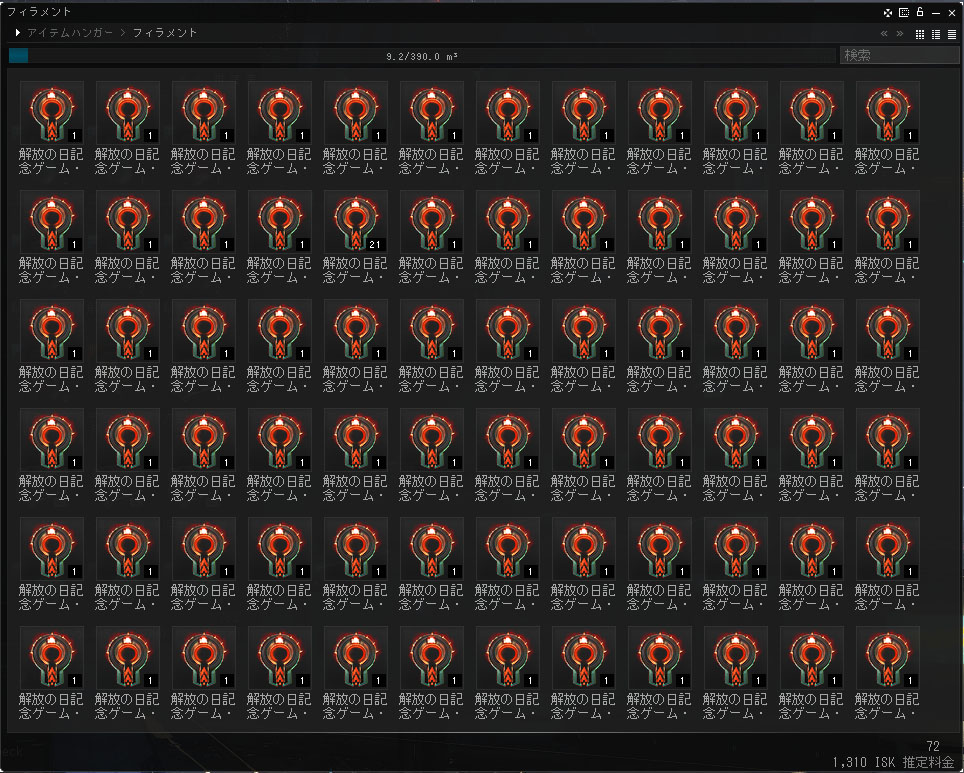Go to アイテムハンガー in the breadcrumb
This screenshot has height=773, width=964.
pyautogui.click(x=69, y=33)
